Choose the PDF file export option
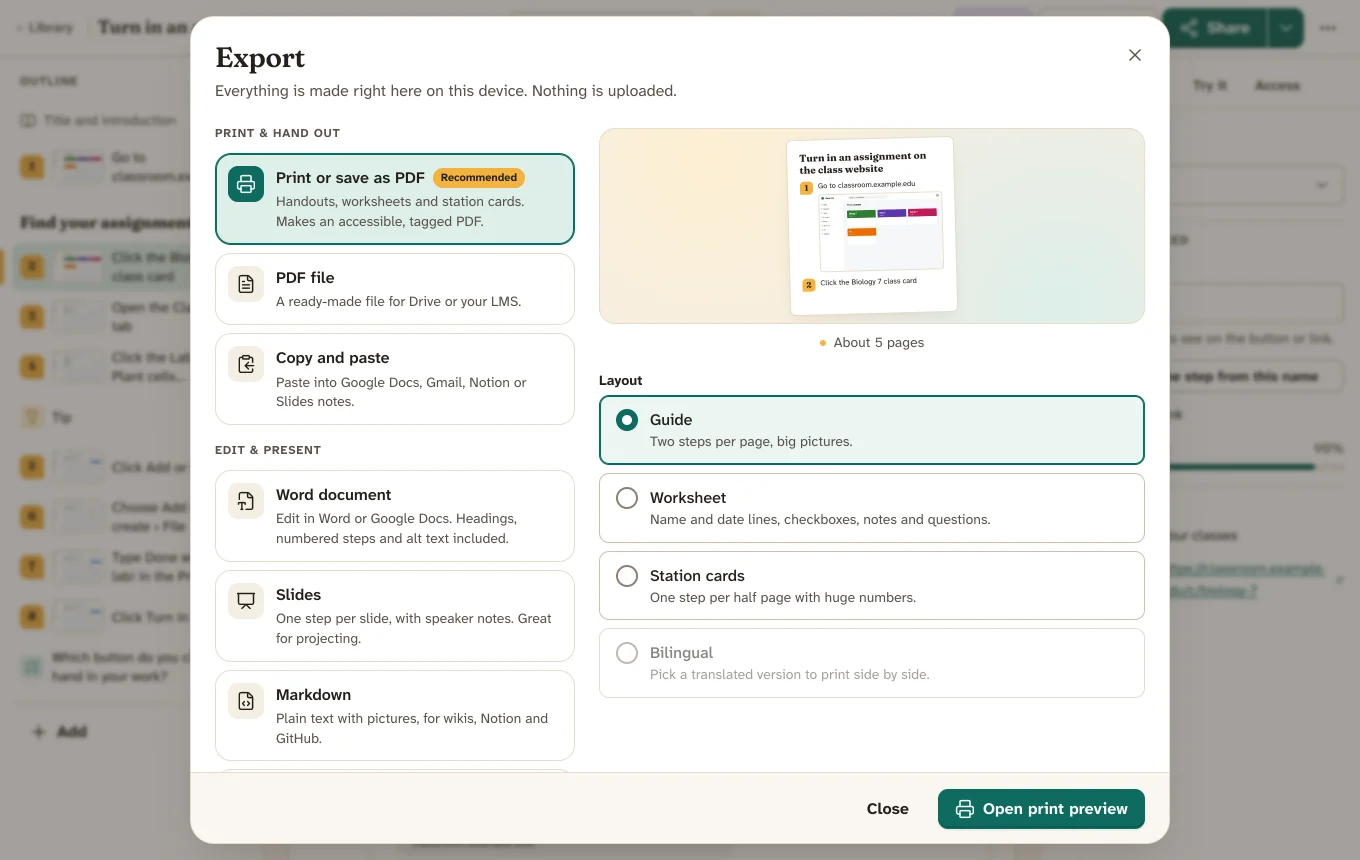The height and width of the screenshot is (860, 1360). pos(395,289)
